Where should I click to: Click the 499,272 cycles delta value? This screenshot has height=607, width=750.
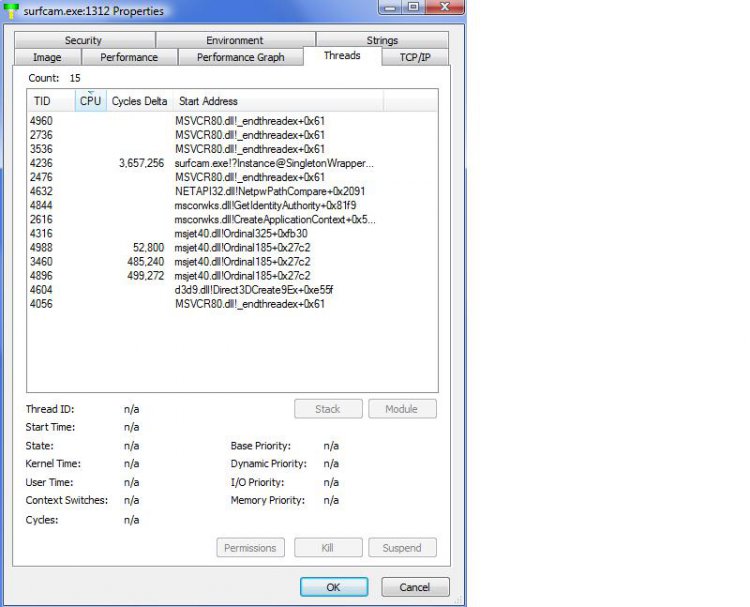pos(145,276)
